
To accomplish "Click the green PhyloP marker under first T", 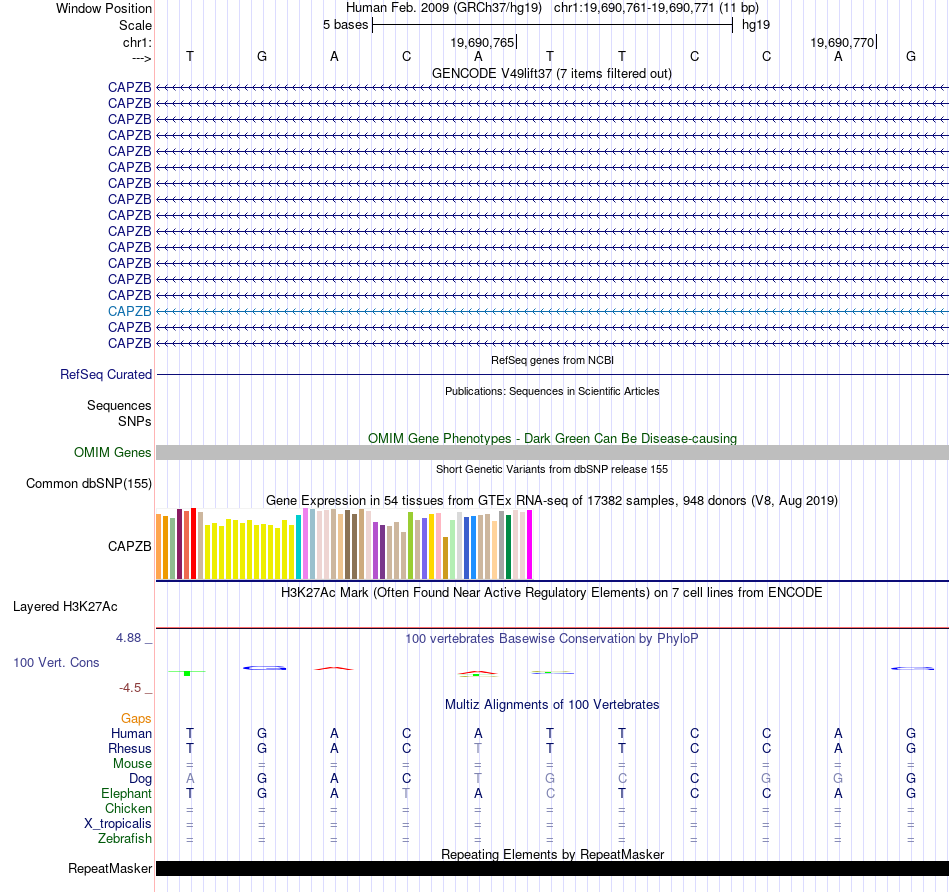I will coord(187,673).
